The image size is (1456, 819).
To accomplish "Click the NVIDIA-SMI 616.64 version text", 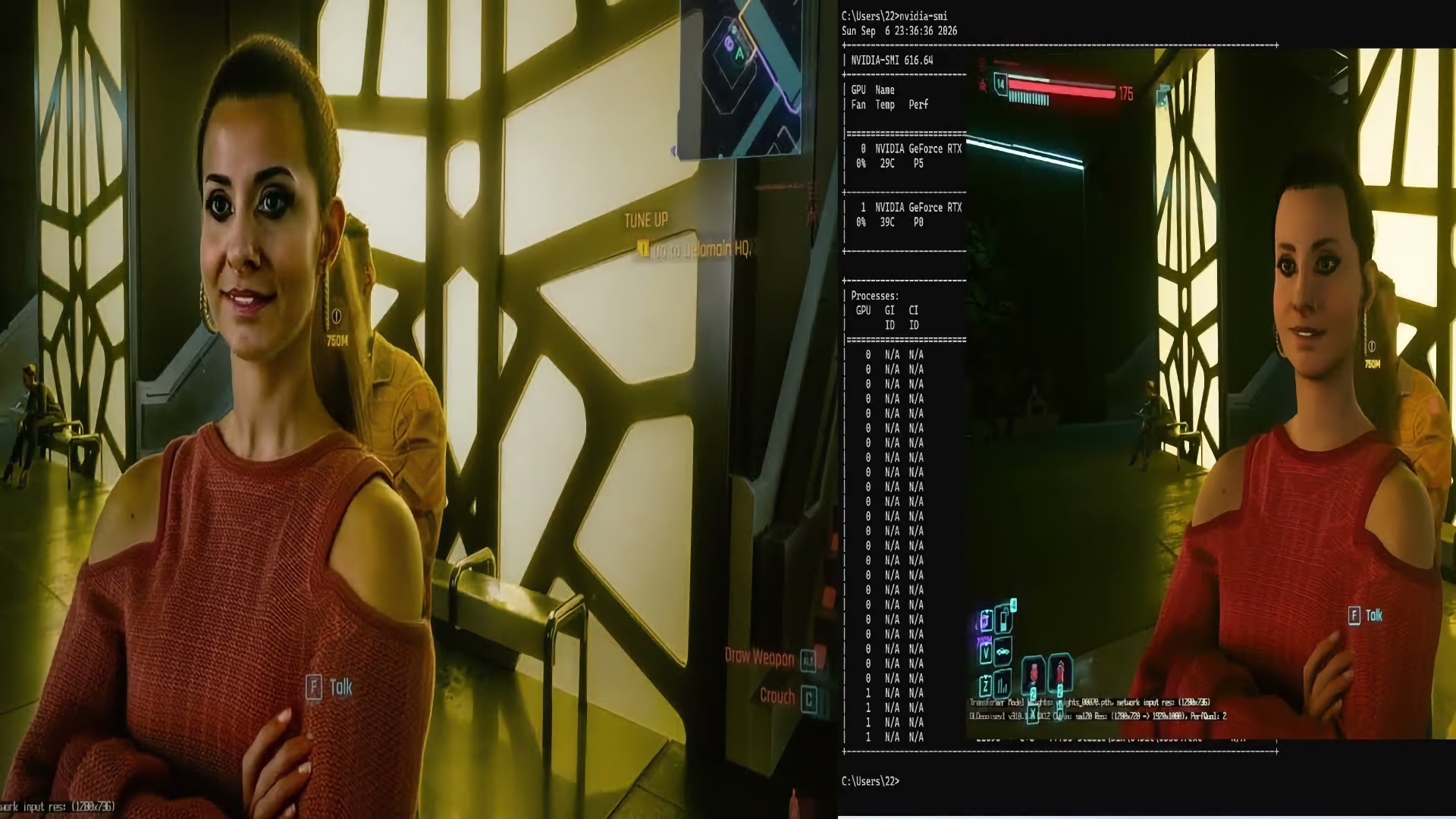I will pos(892,60).
